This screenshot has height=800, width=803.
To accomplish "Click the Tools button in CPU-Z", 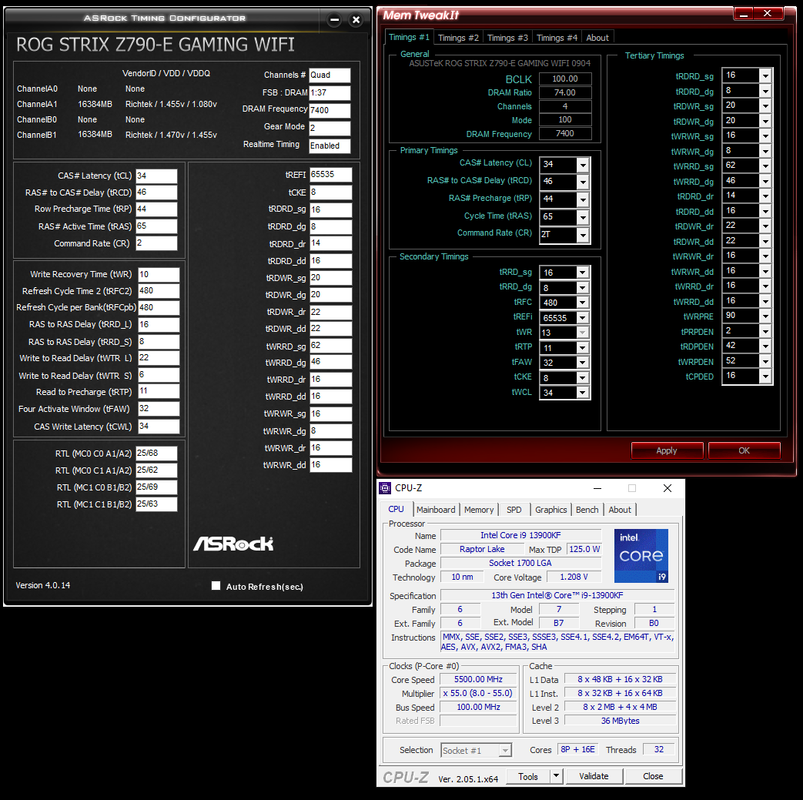I will (x=528, y=776).
